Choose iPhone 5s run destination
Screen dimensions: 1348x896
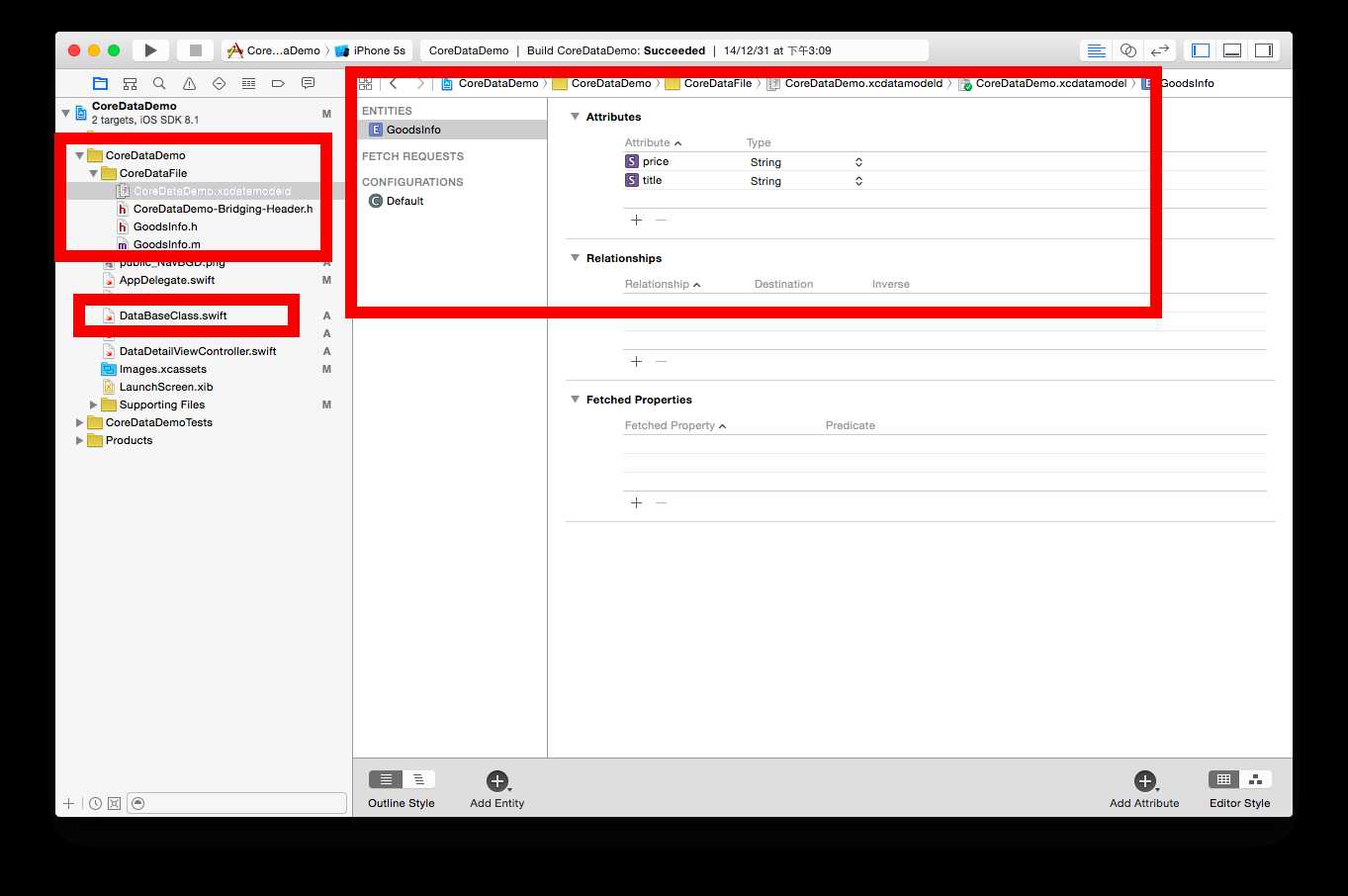click(371, 50)
